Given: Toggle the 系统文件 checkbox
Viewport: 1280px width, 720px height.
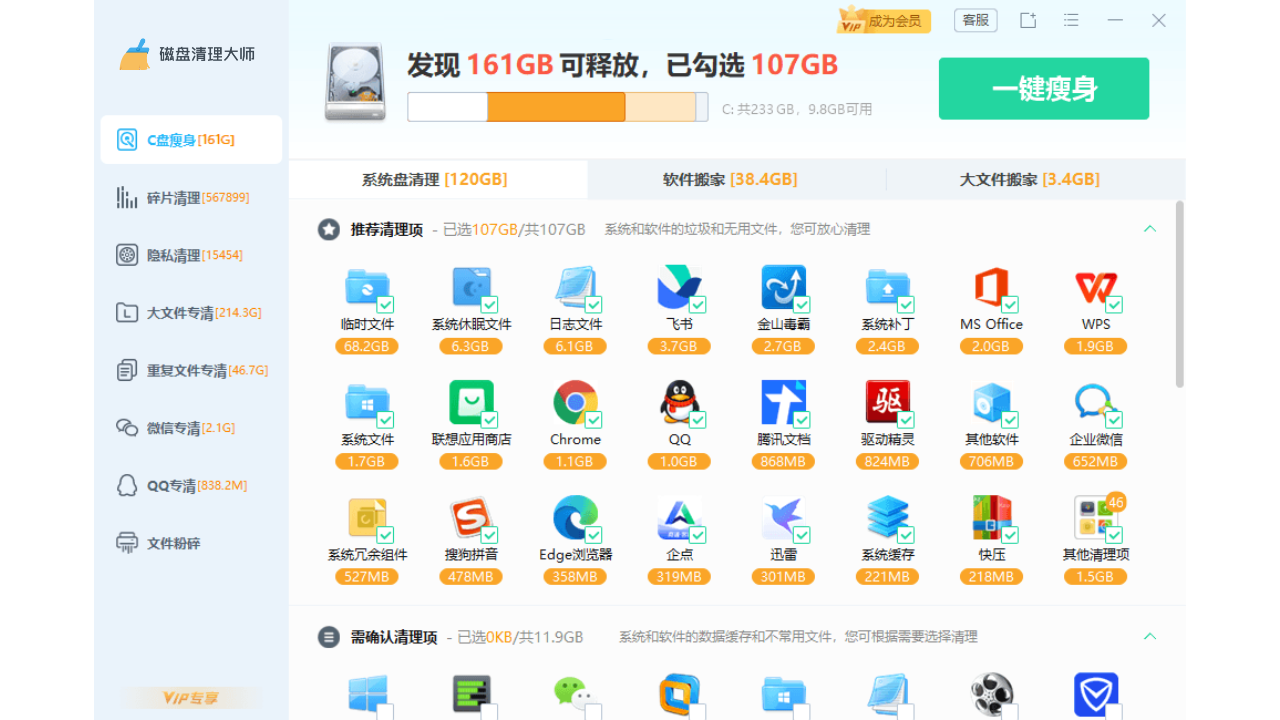Looking at the screenshot, I should (x=385, y=420).
